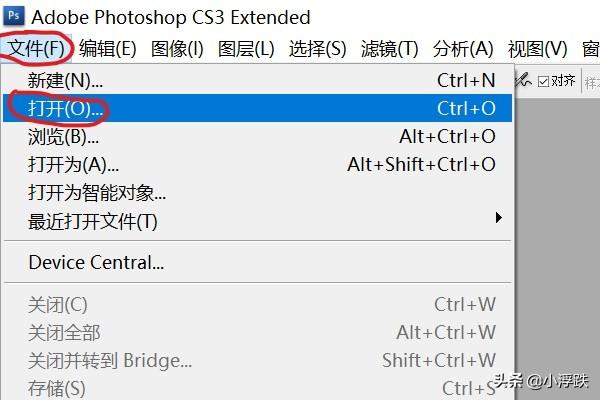Toggle the 对齐 (Aligned) checkbox
The height and width of the screenshot is (400, 600).
coord(543,82)
